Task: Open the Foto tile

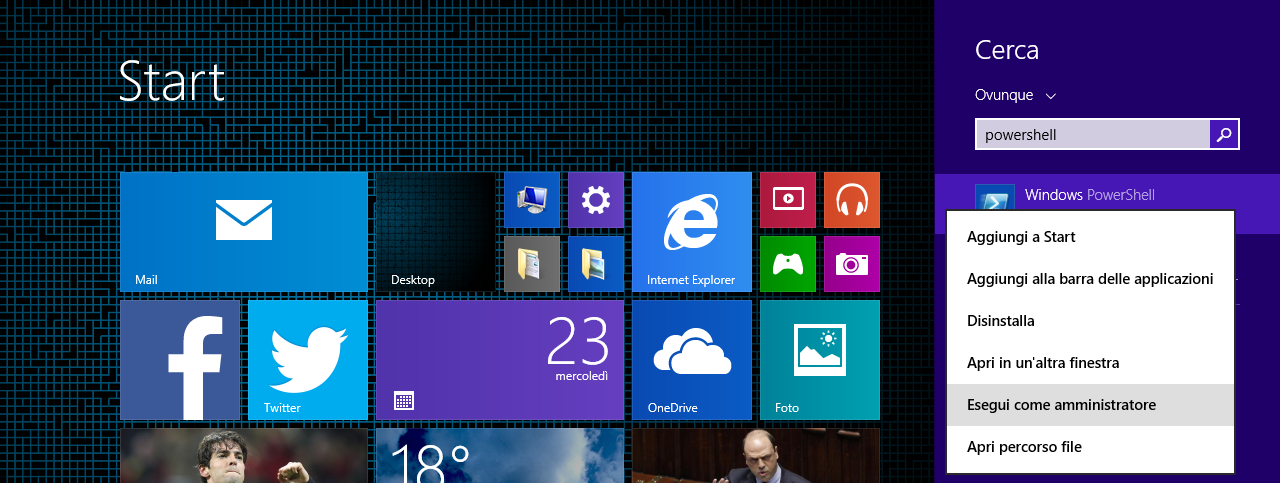Action: tap(820, 360)
